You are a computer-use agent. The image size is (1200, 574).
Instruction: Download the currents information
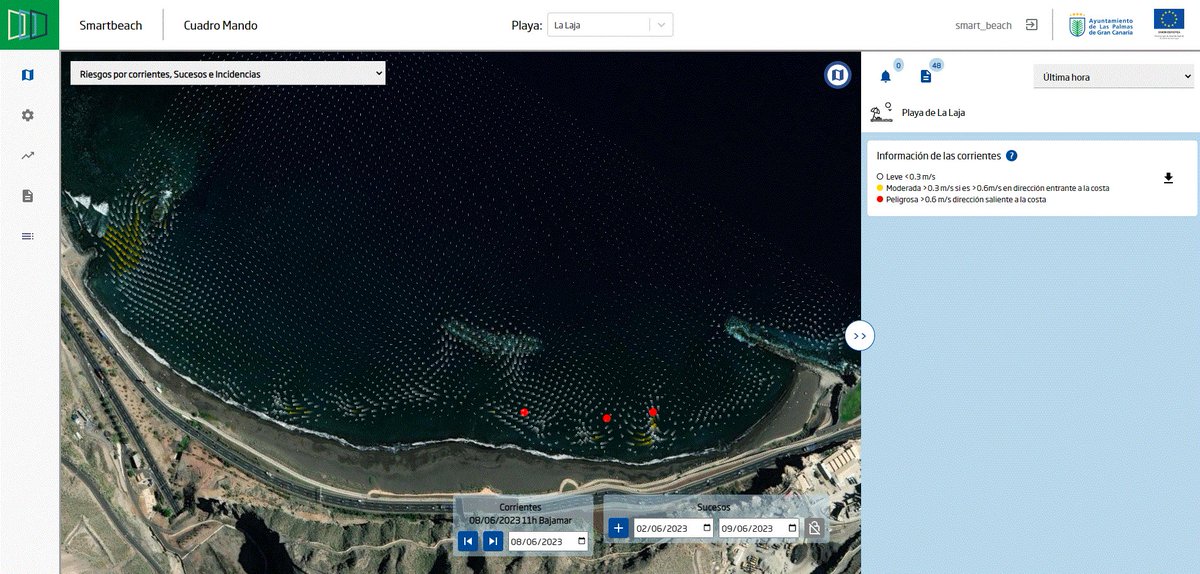(1168, 178)
